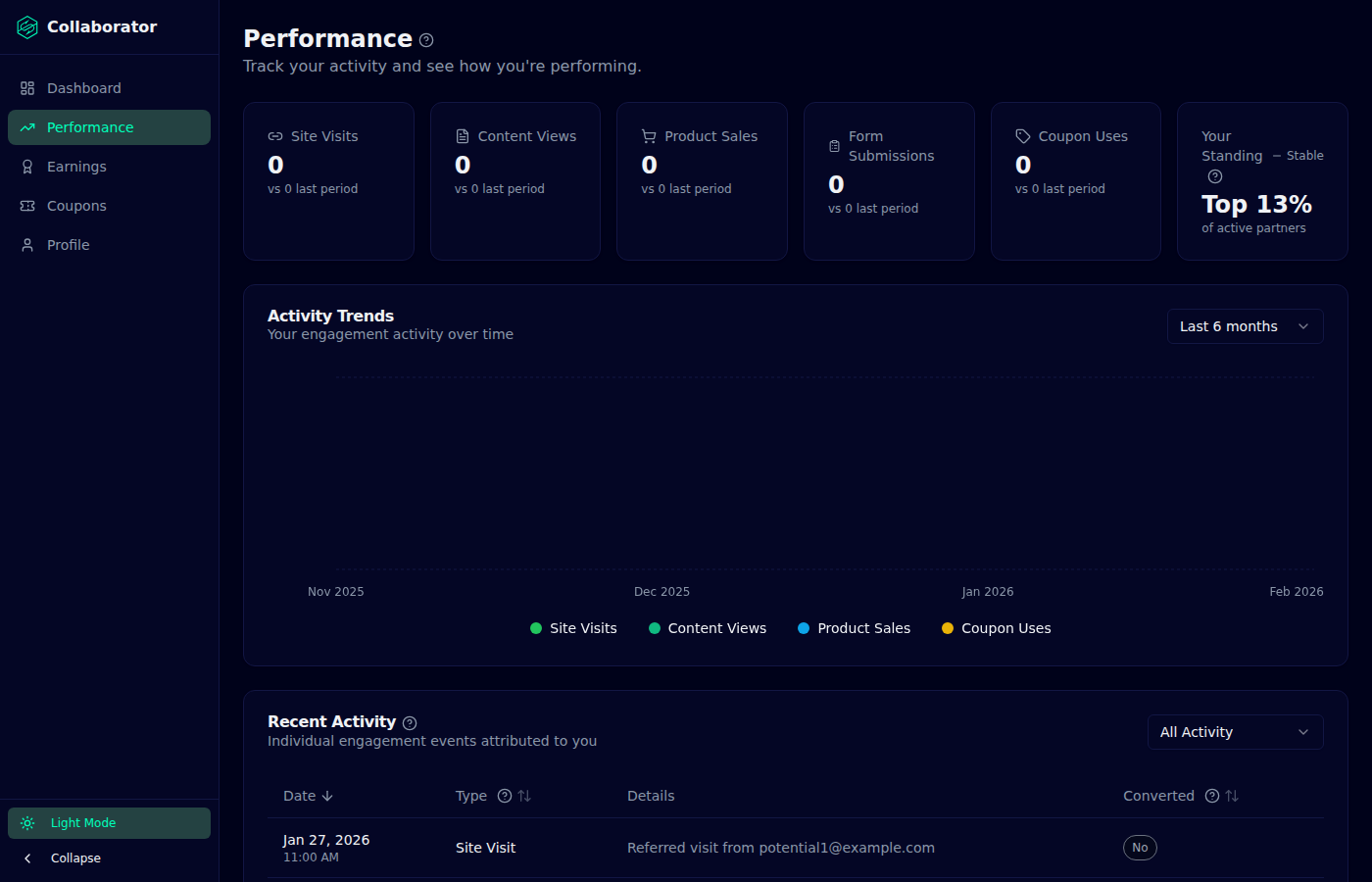Sort the table by Date column
The image size is (1372, 882).
309,796
